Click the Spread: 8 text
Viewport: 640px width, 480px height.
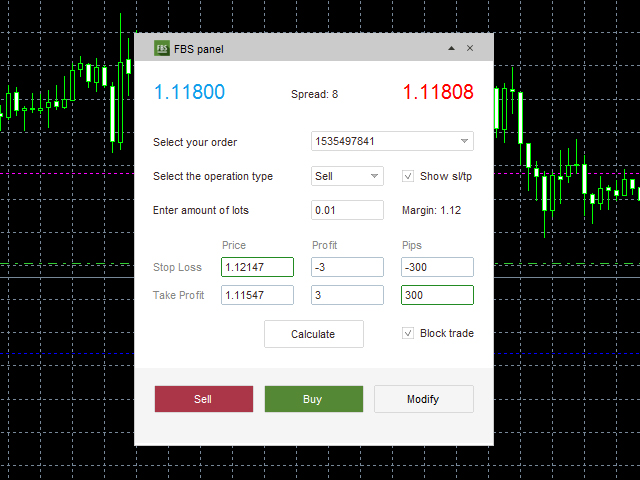pyautogui.click(x=314, y=94)
